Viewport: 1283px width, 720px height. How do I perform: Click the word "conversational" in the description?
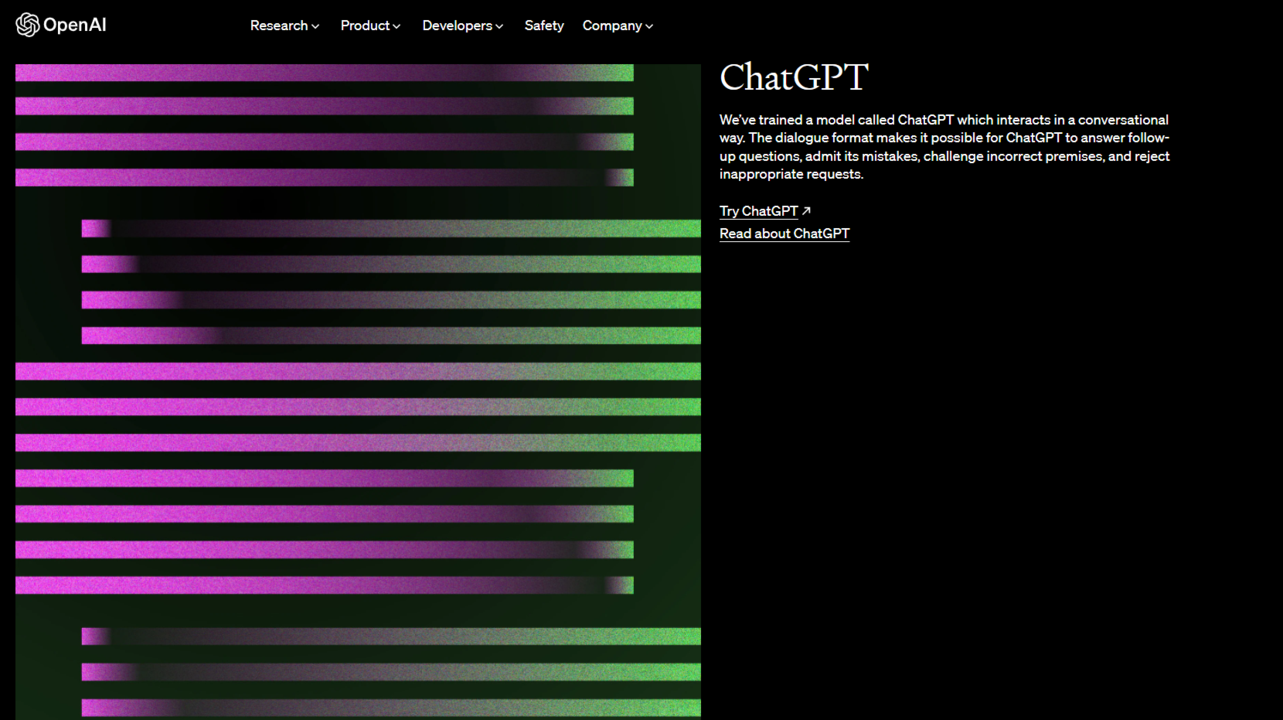pyautogui.click(x=1122, y=120)
